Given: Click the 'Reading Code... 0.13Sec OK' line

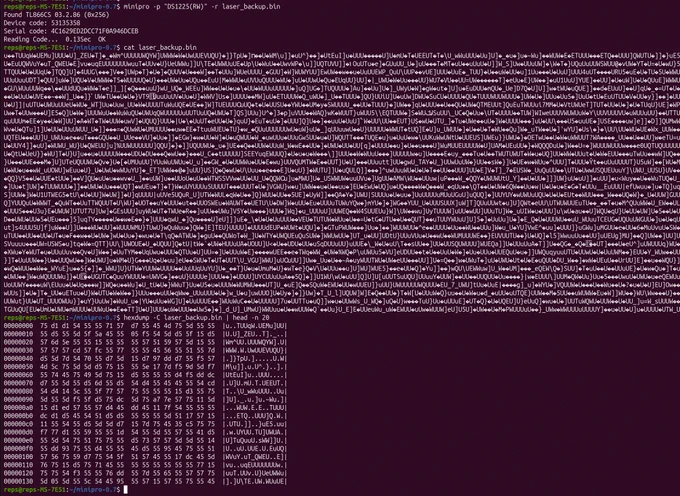Looking at the screenshot, I should coord(55,39).
